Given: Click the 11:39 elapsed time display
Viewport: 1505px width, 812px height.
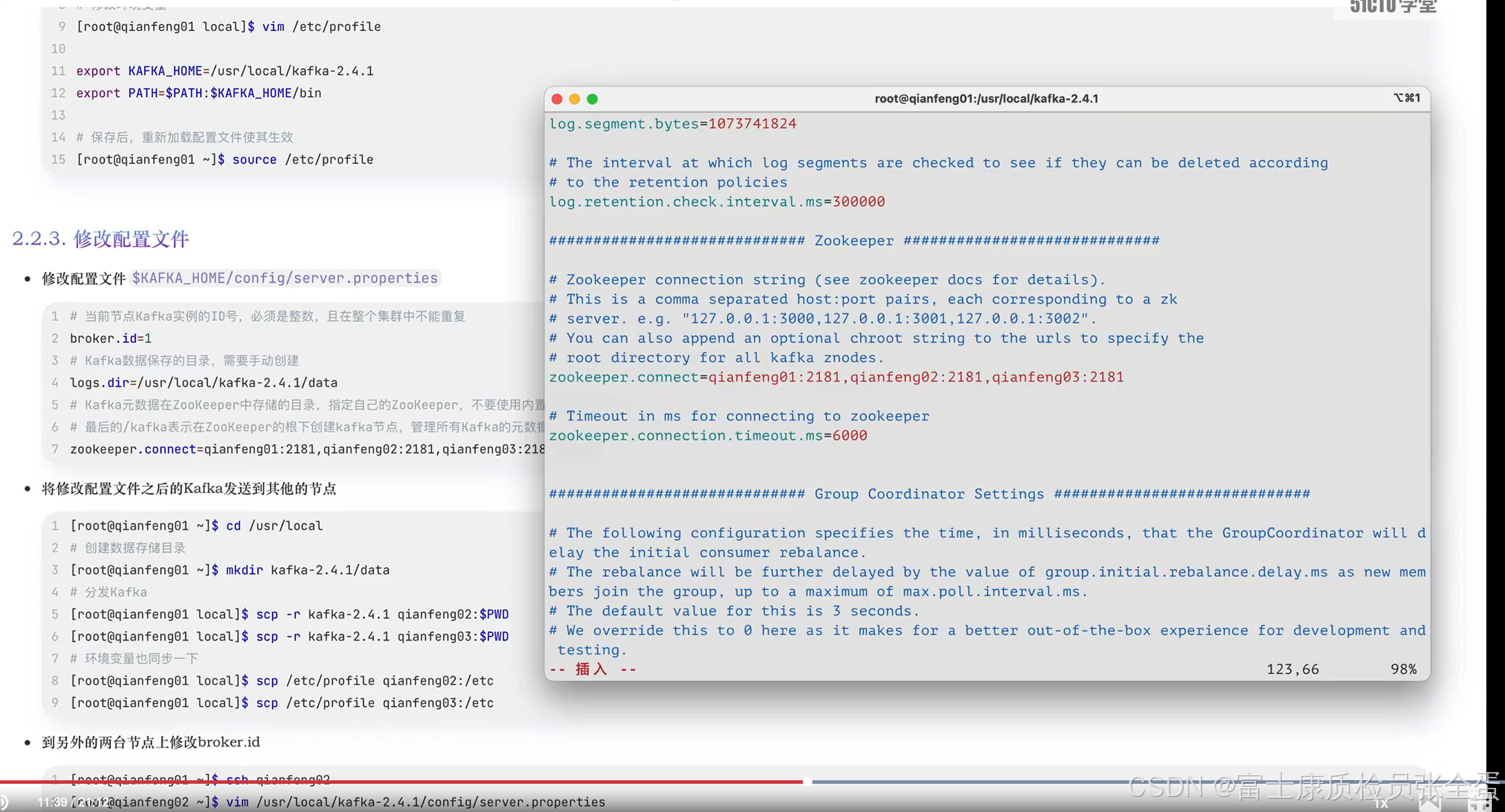Looking at the screenshot, I should pos(52,802).
